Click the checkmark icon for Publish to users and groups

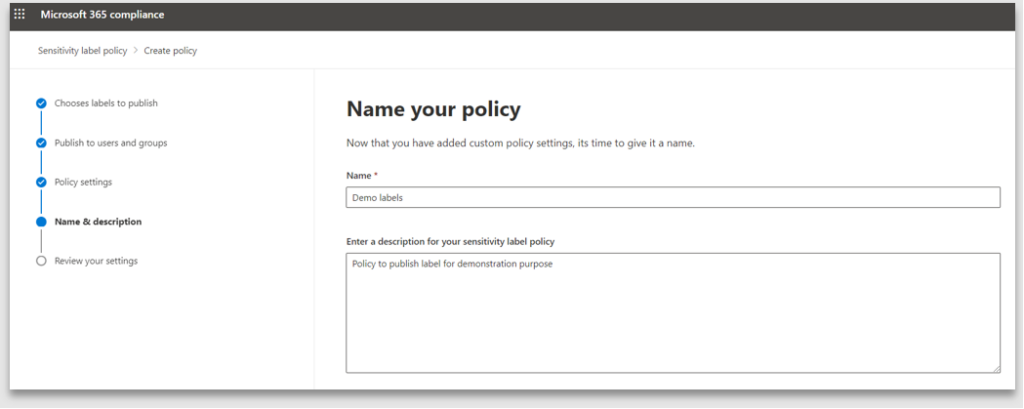41,143
